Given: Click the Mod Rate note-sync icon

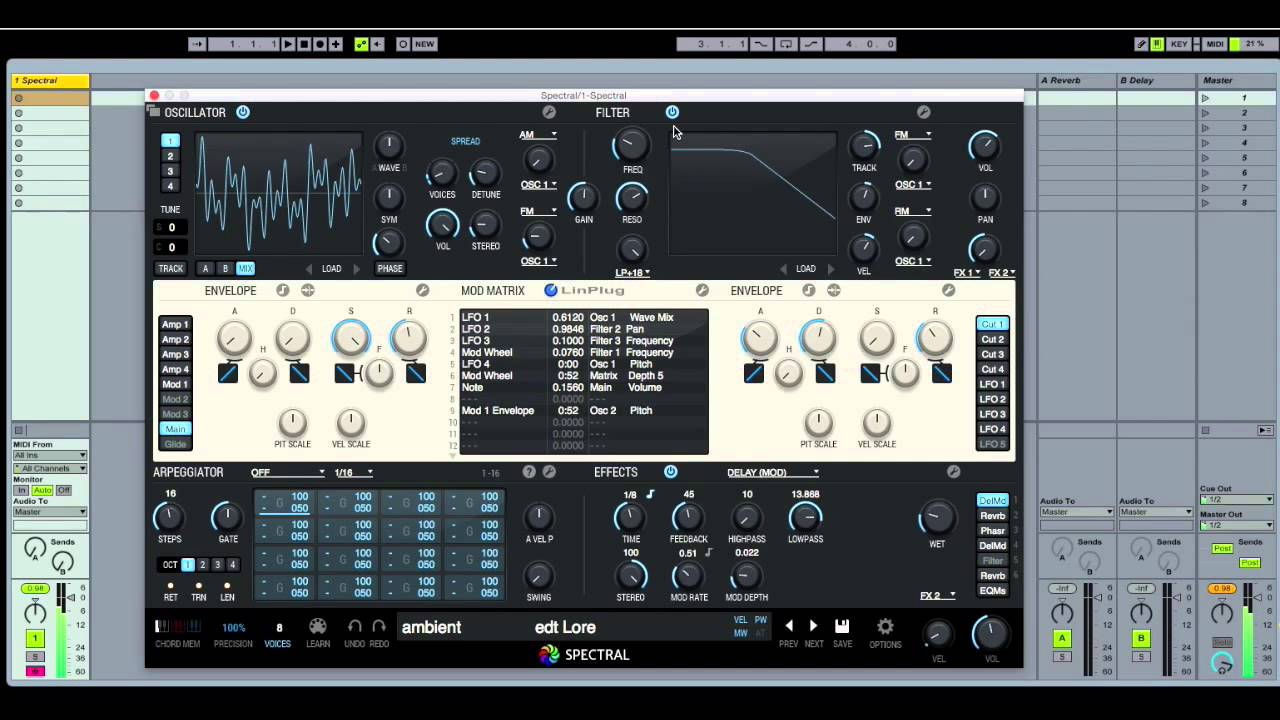Looking at the screenshot, I should pos(709,552).
